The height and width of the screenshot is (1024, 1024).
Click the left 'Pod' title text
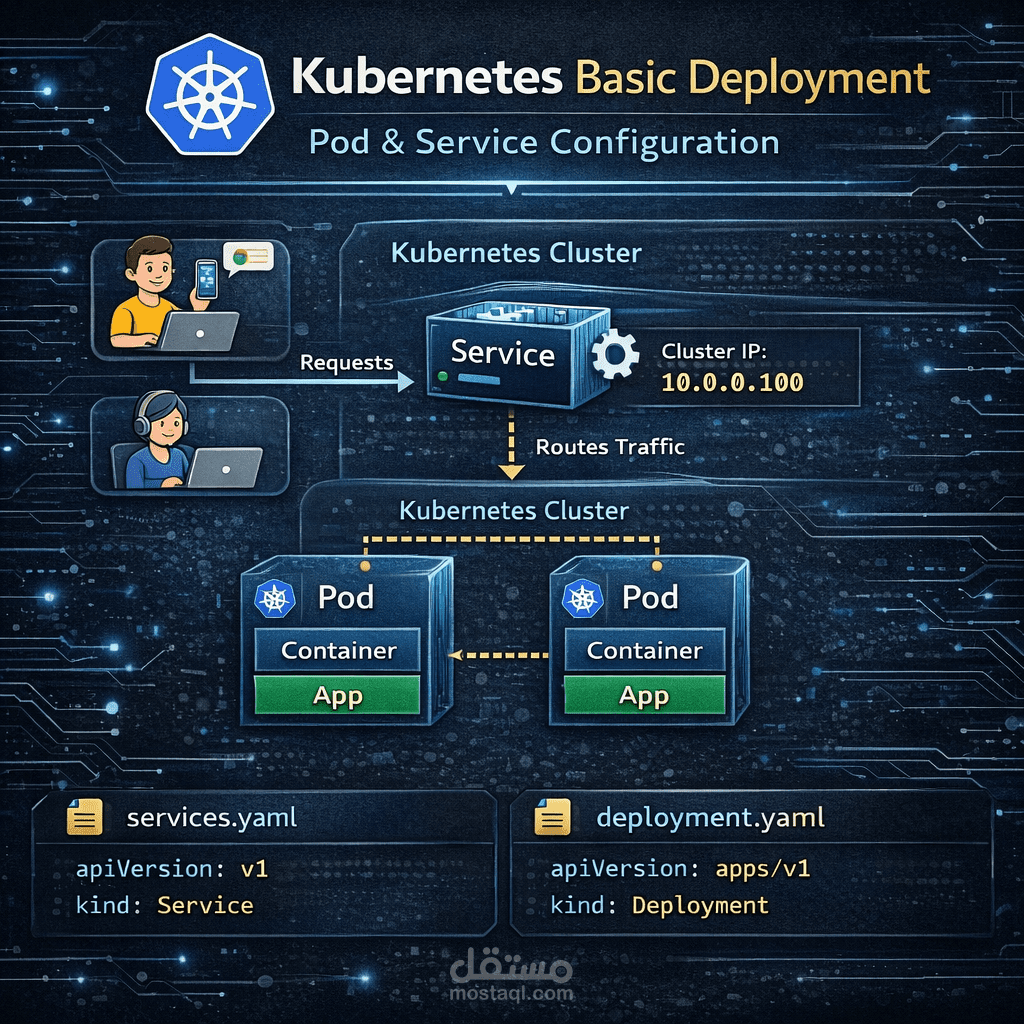pos(345,598)
